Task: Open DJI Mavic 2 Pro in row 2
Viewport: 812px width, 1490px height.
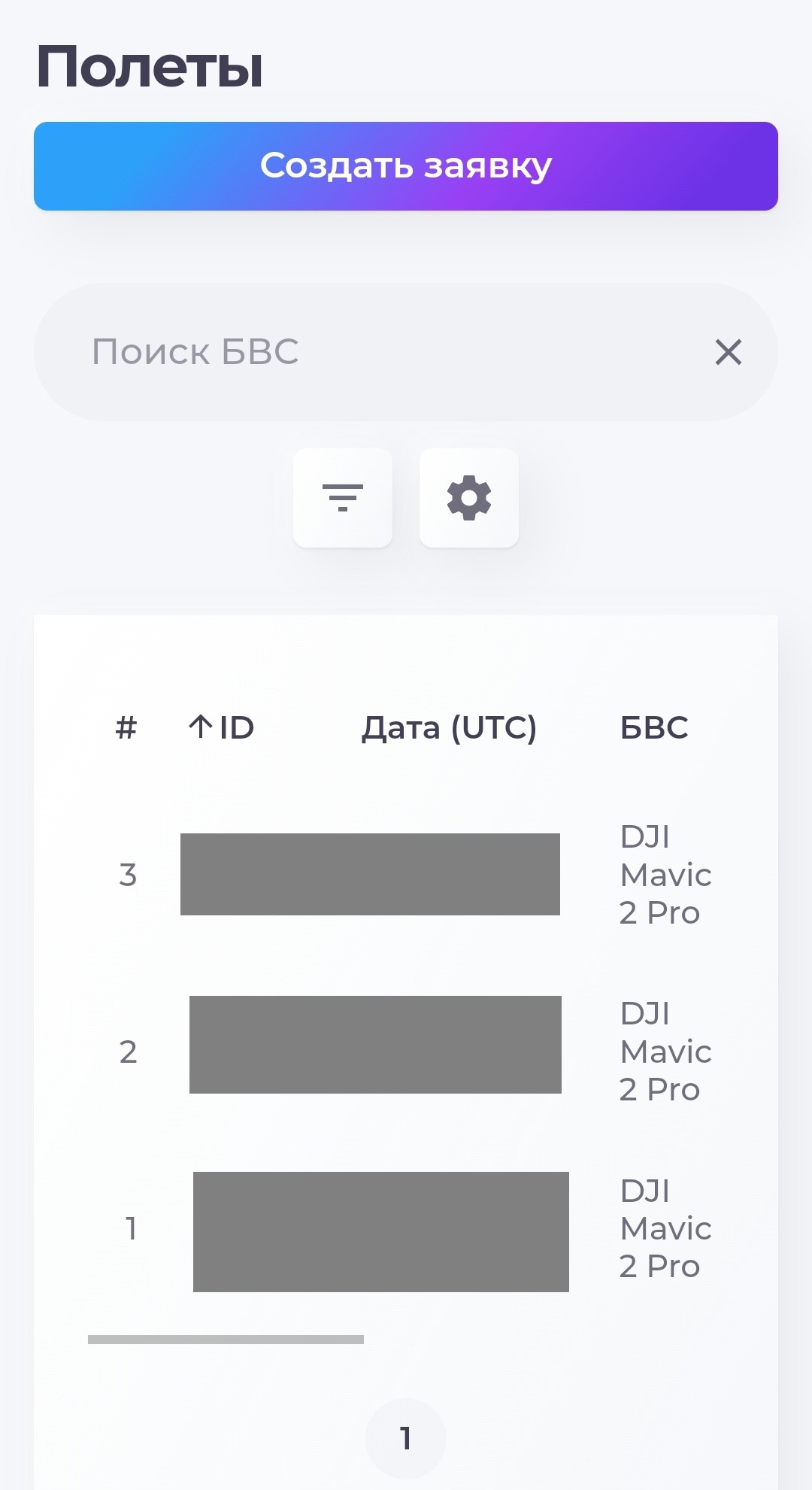Action: click(x=665, y=1051)
